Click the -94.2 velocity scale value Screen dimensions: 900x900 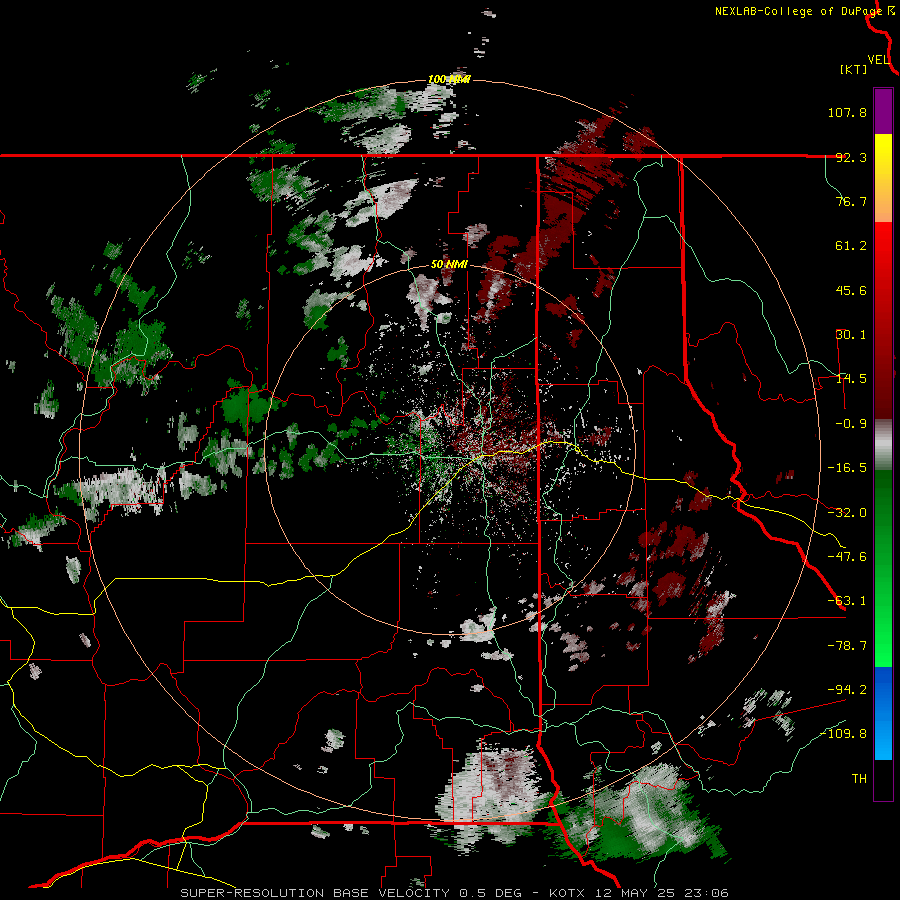pos(847,689)
